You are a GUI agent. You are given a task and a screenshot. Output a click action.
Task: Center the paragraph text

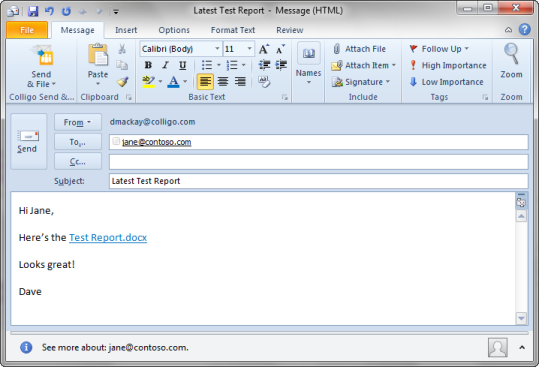pos(223,81)
